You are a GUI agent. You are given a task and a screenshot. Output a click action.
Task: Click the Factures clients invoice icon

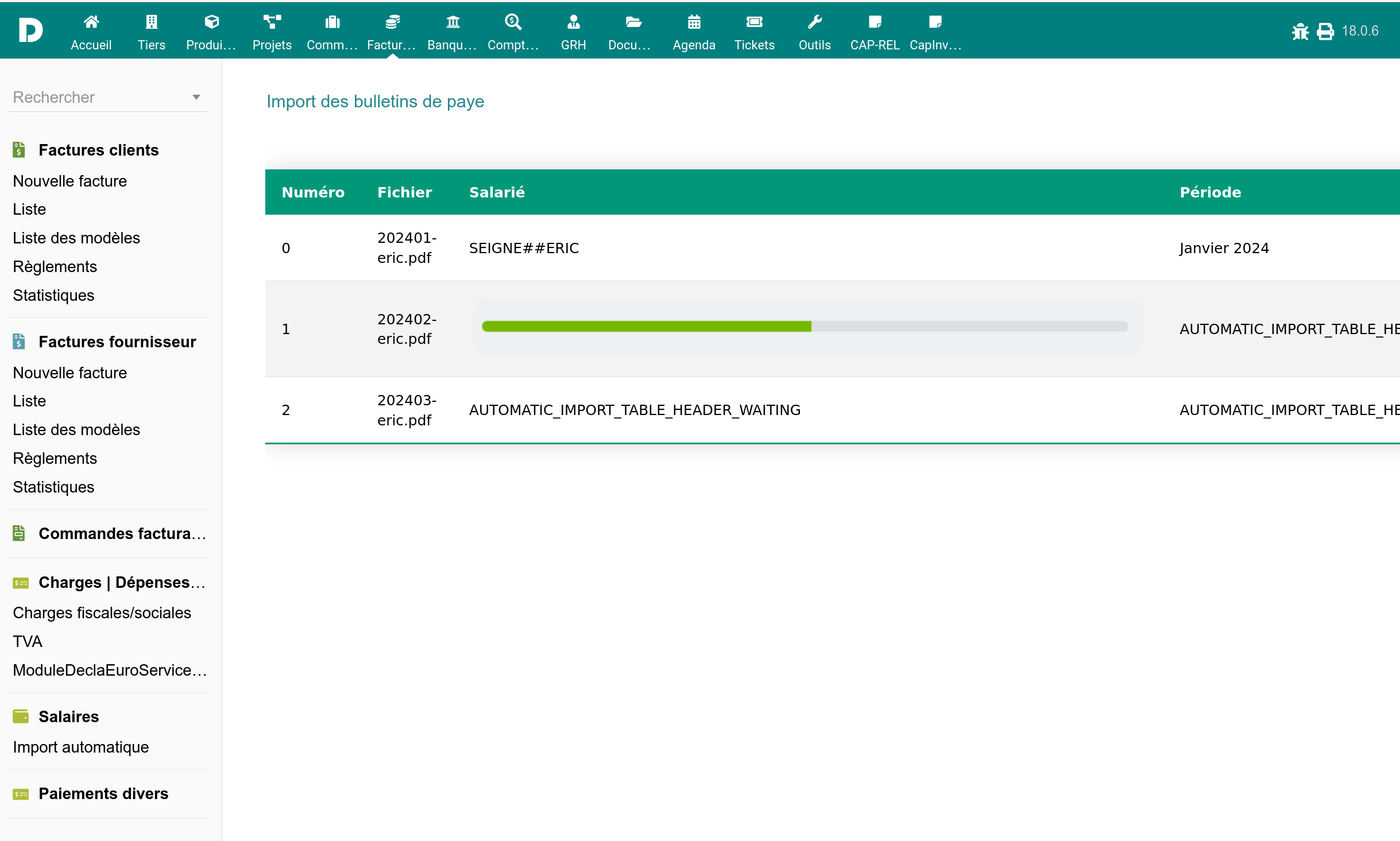(19, 150)
